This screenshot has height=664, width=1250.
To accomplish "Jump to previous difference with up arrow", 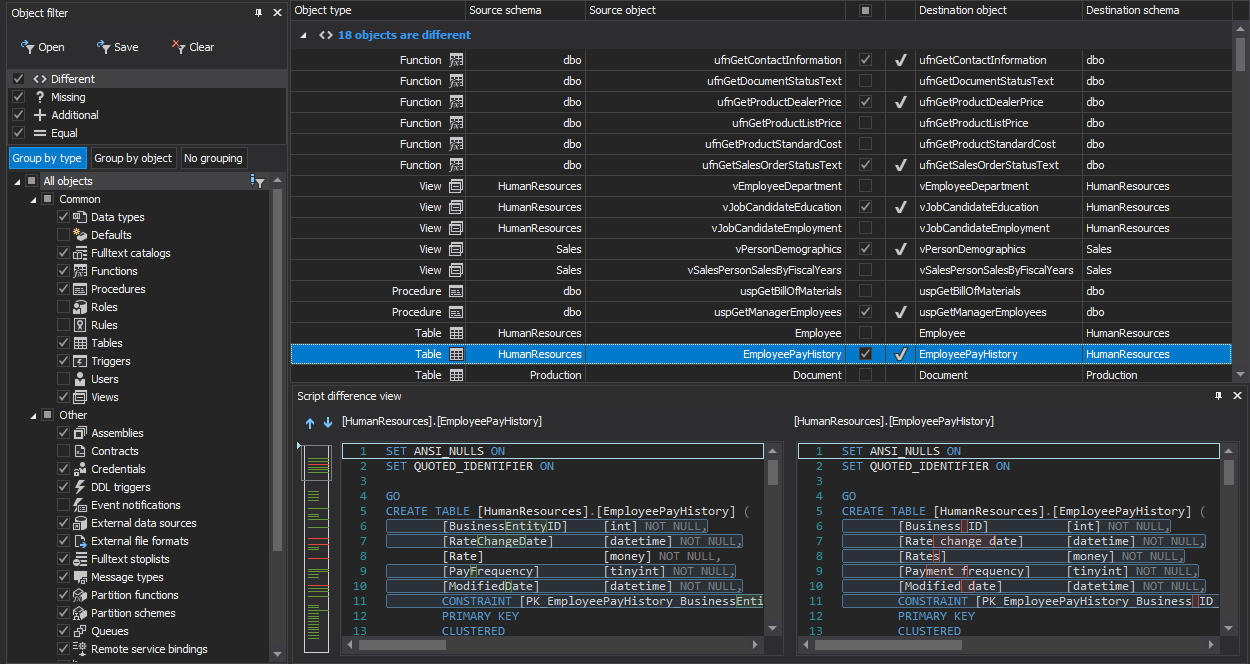I will click(309, 423).
